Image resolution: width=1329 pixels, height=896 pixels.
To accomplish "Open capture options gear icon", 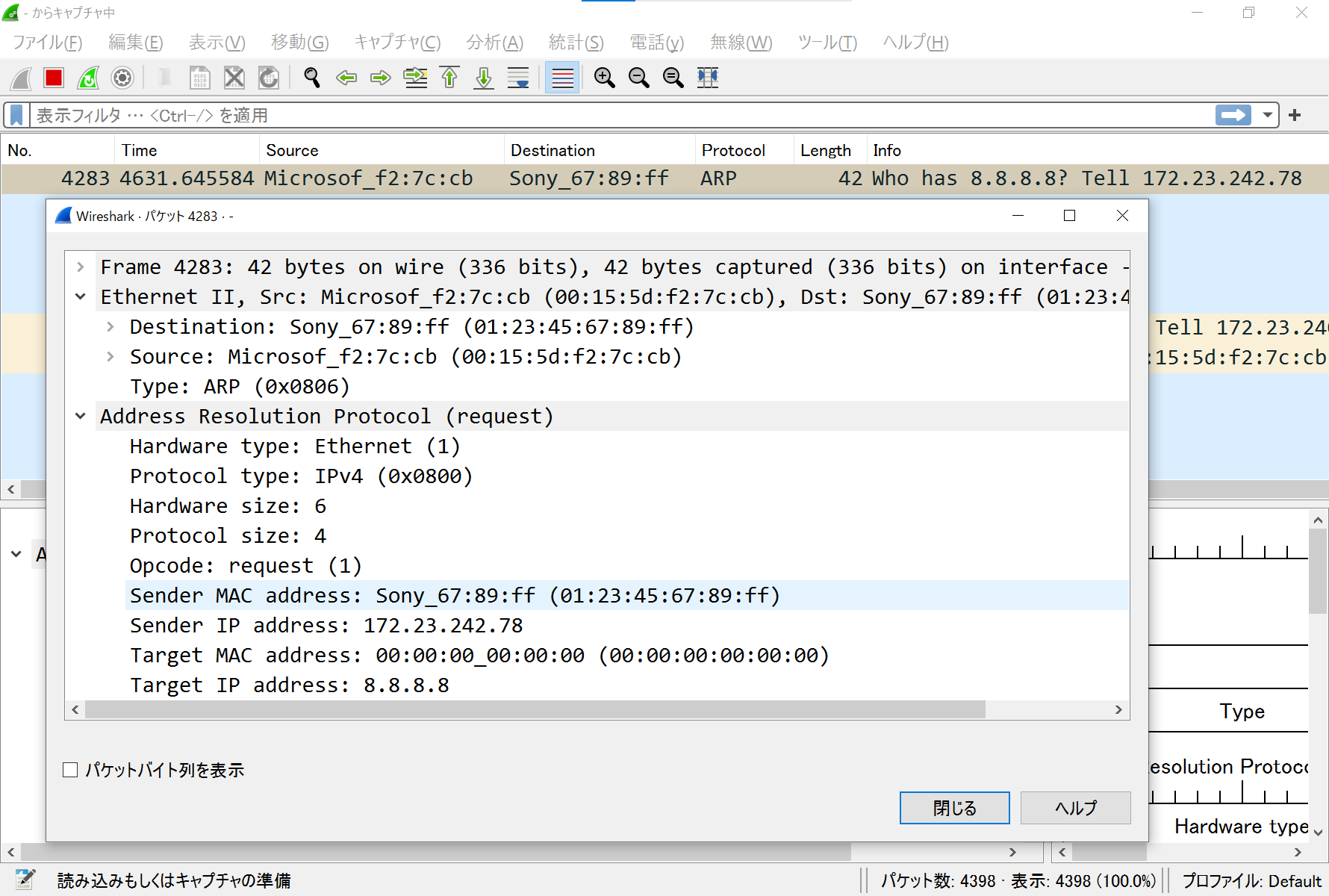I will tap(122, 78).
